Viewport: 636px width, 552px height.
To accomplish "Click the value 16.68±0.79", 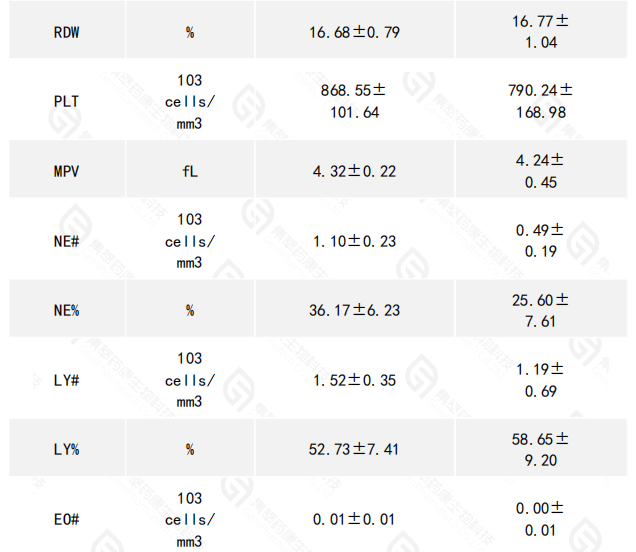I will (x=354, y=32).
